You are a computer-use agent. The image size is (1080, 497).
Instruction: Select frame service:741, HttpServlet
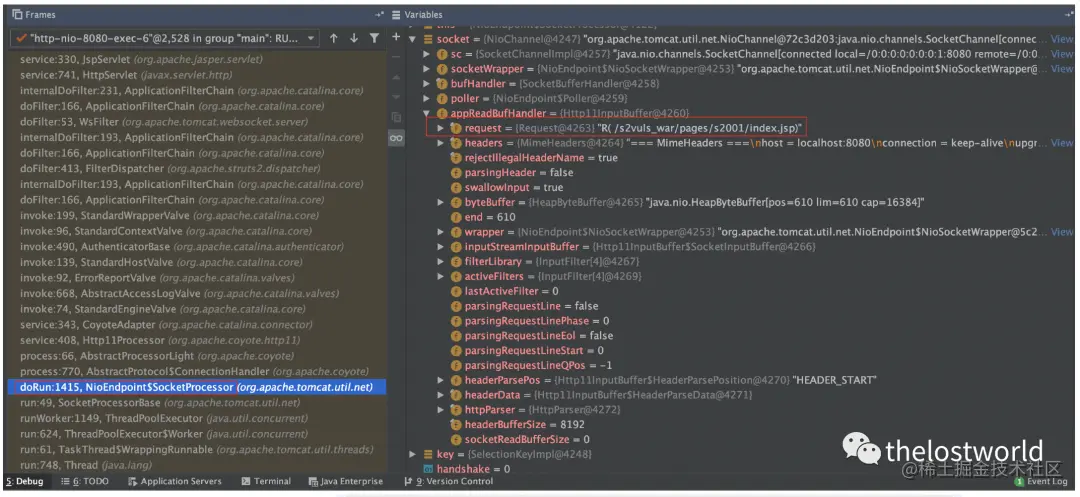196,75
